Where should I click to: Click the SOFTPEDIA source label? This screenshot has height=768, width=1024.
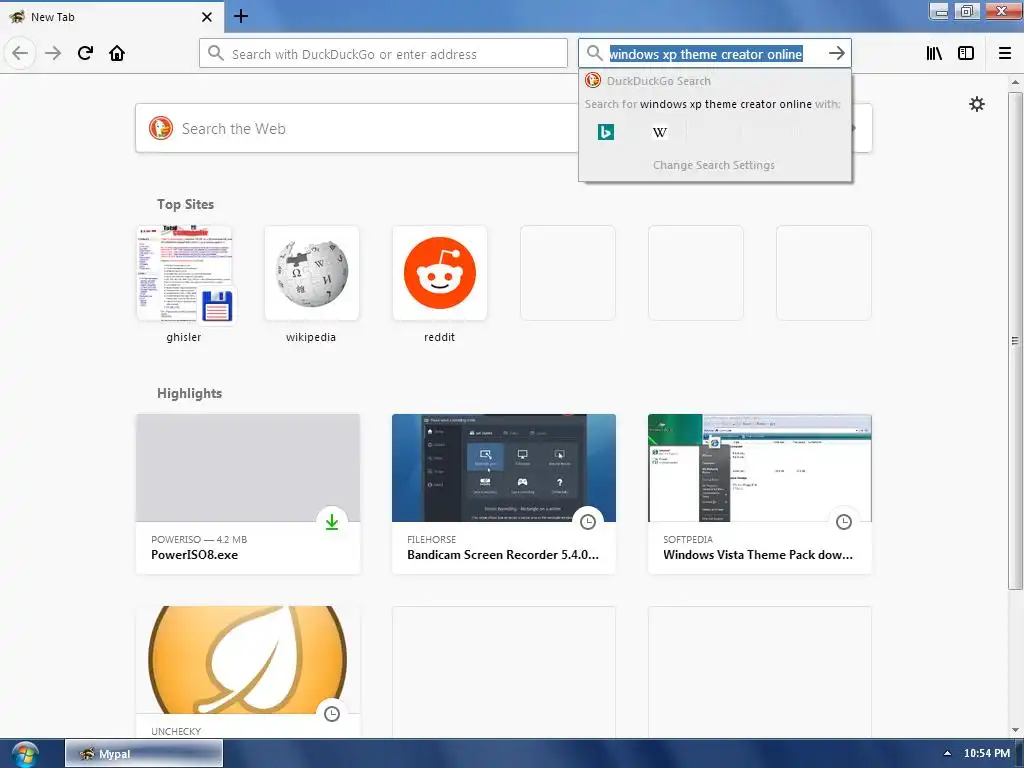688,539
